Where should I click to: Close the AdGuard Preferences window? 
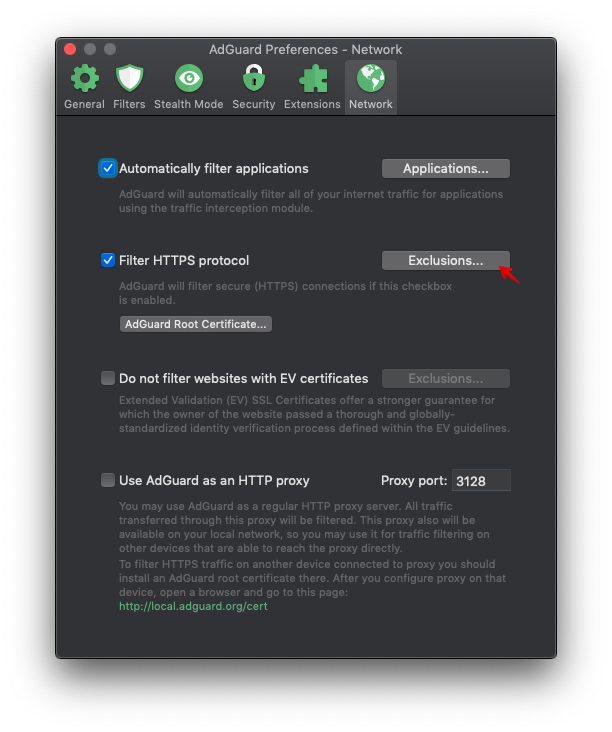(x=70, y=49)
